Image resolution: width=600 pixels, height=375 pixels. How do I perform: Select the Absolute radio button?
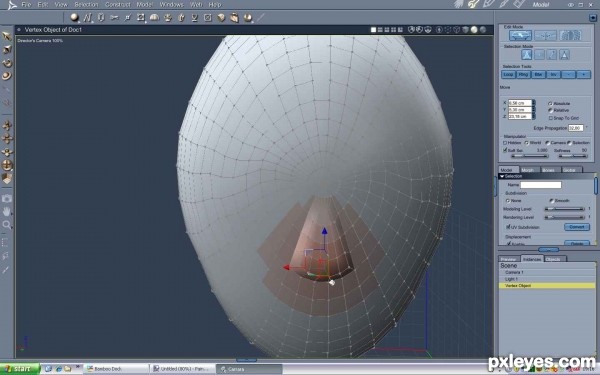550,104
